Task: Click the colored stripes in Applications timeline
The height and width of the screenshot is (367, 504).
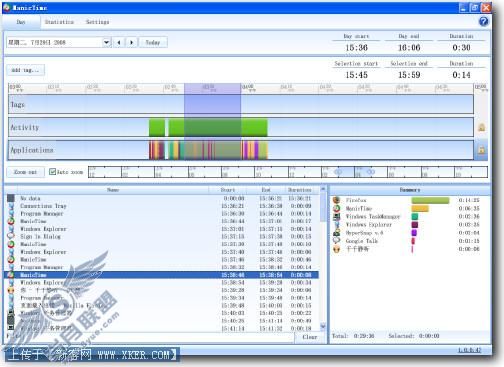Action: [208, 150]
